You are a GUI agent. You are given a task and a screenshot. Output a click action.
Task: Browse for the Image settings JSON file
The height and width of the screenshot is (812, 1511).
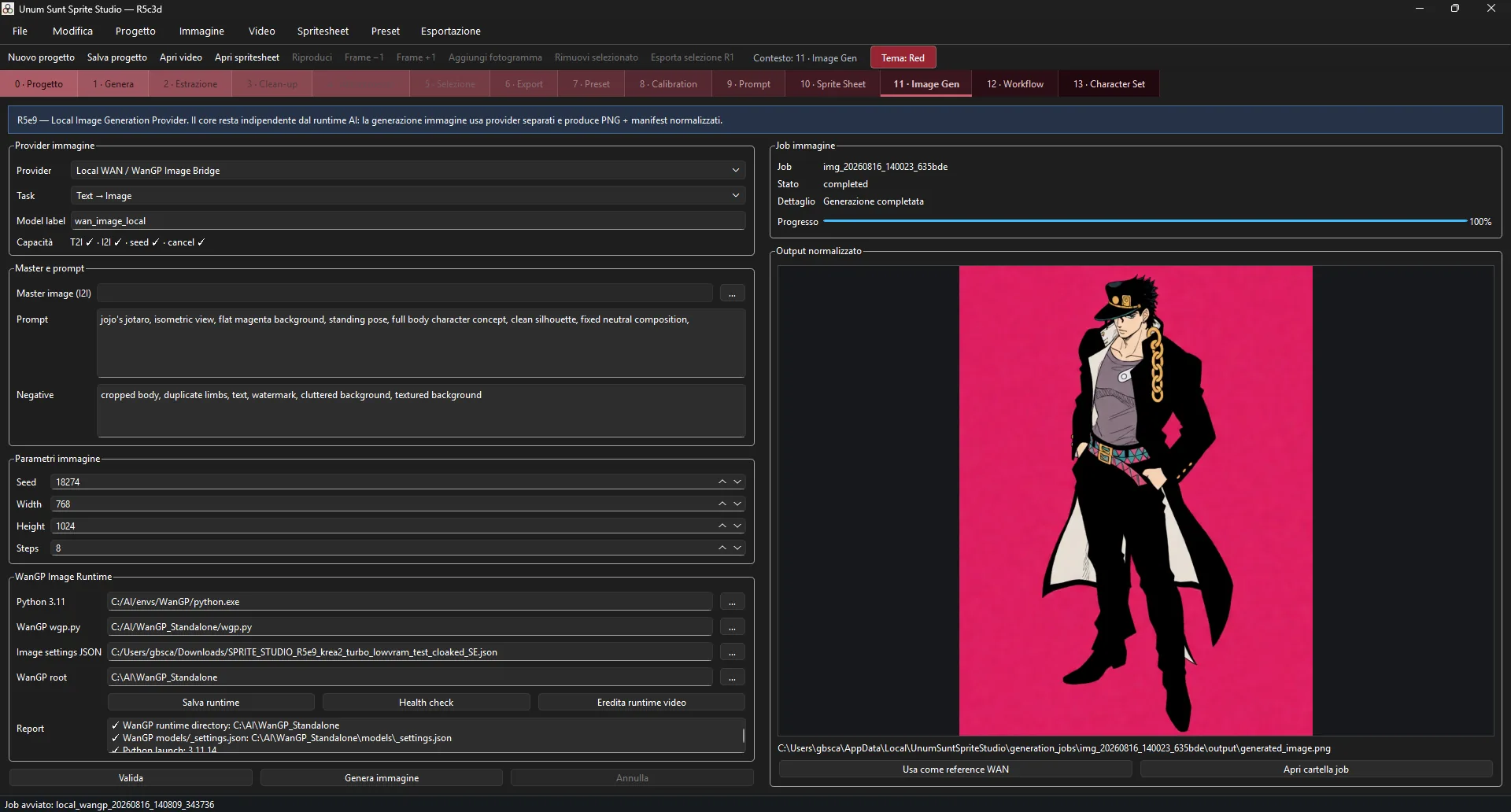pyautogui.click(x=732, y=652)
